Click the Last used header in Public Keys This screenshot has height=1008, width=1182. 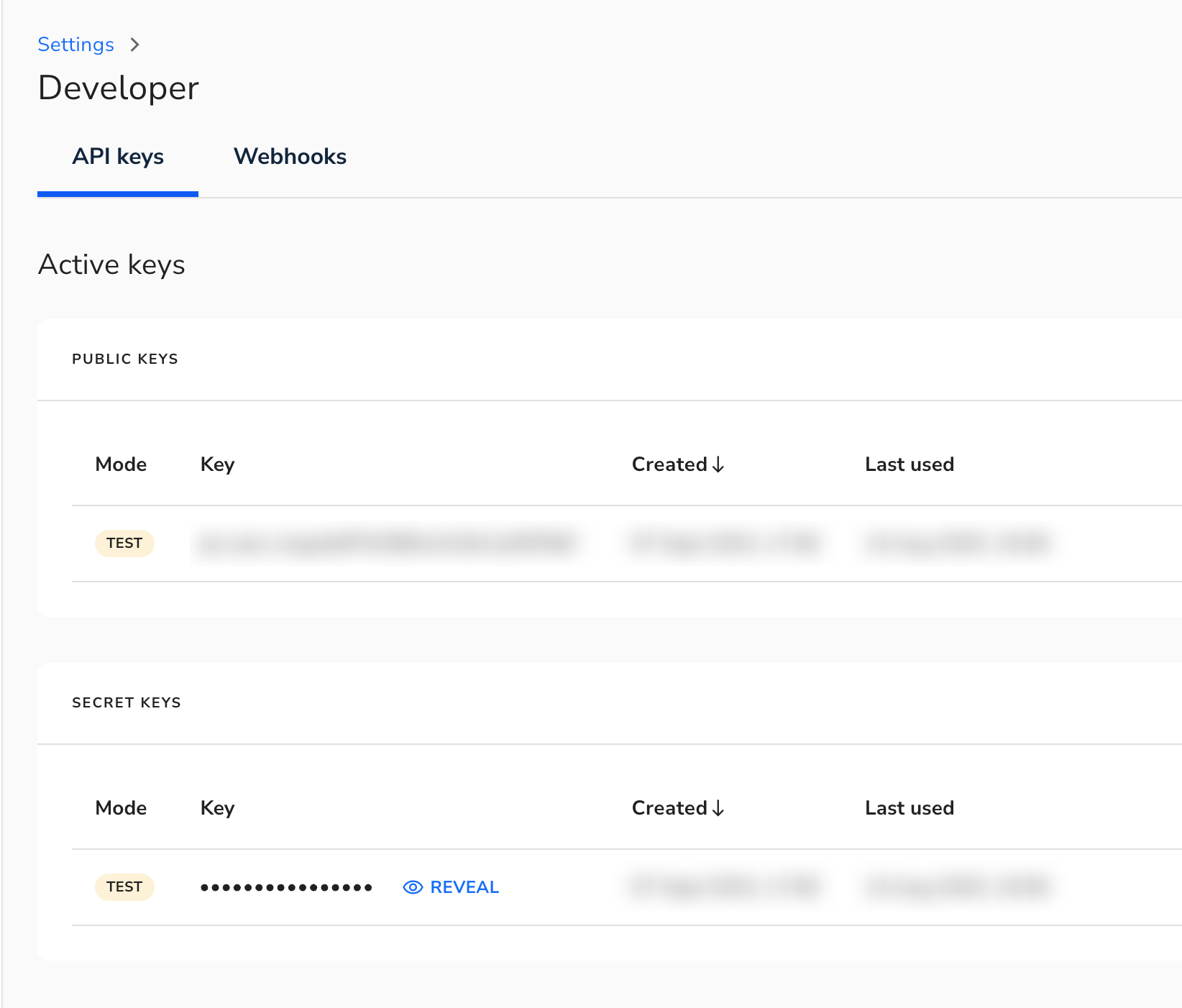909,464
